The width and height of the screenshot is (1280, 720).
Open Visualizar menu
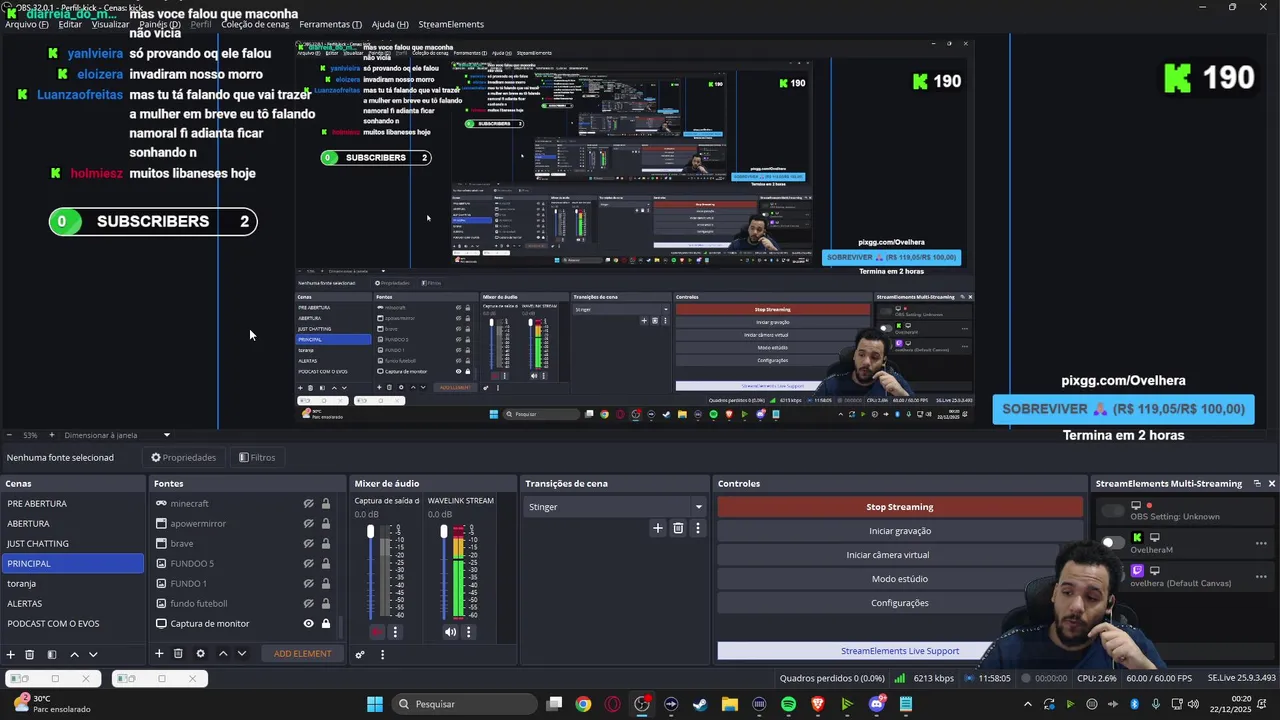(x=111, y=24)
